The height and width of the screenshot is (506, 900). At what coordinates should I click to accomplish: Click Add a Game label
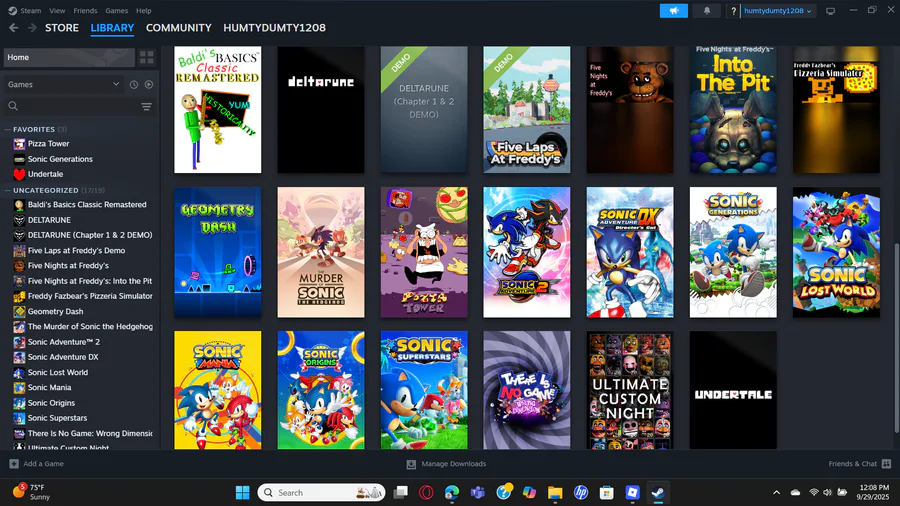(x=44, y=464)
